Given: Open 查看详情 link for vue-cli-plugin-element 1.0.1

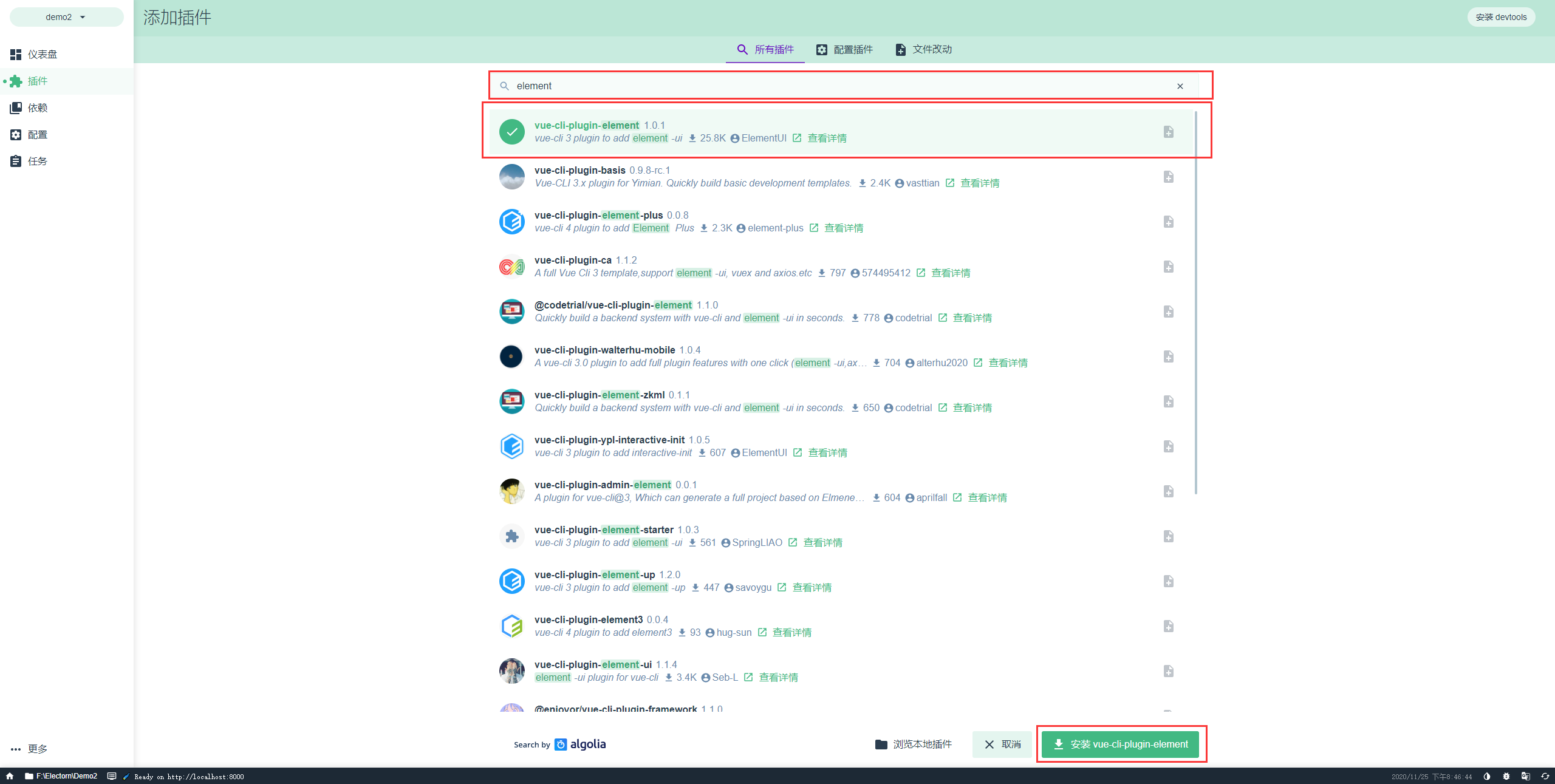Looking at the screenshot, I should [827, 138].
